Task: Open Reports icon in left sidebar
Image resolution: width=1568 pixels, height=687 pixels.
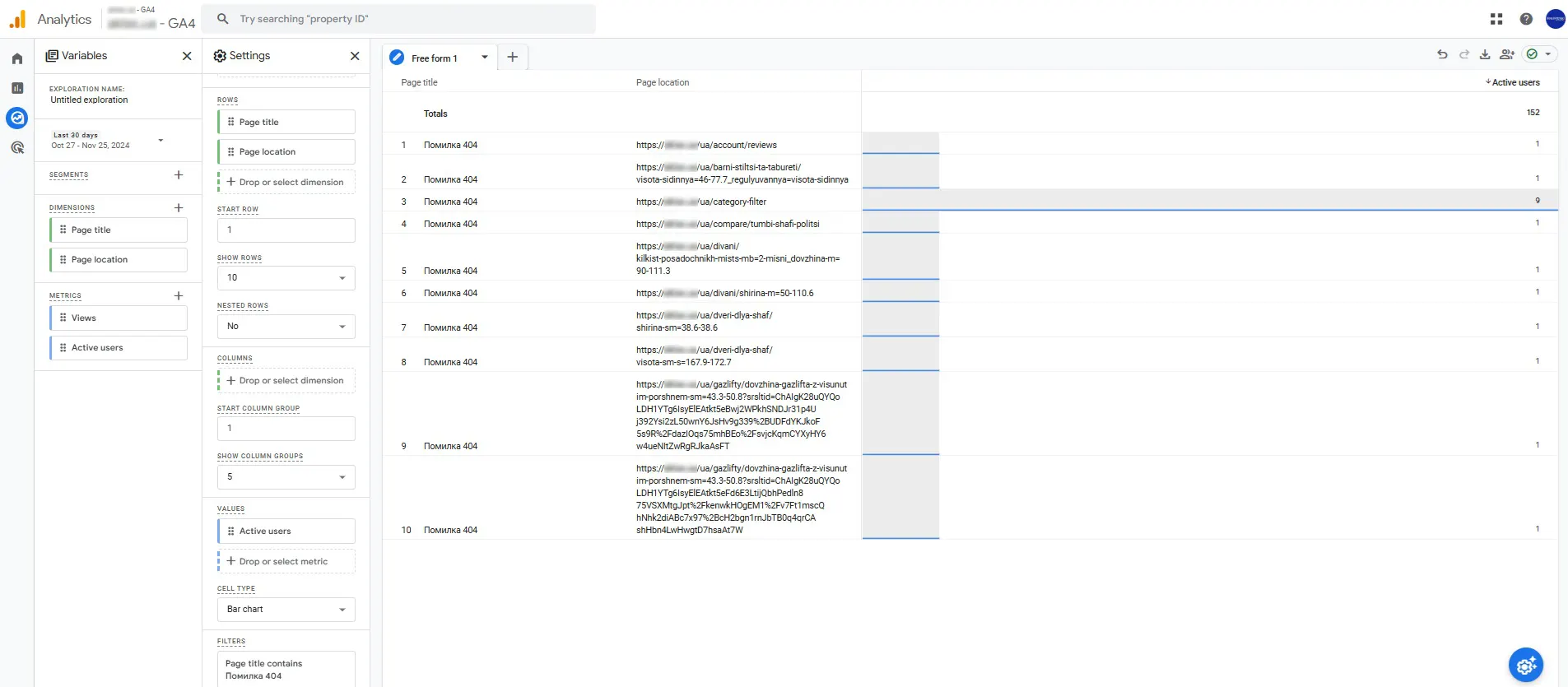Action: [x=16, y=88]
